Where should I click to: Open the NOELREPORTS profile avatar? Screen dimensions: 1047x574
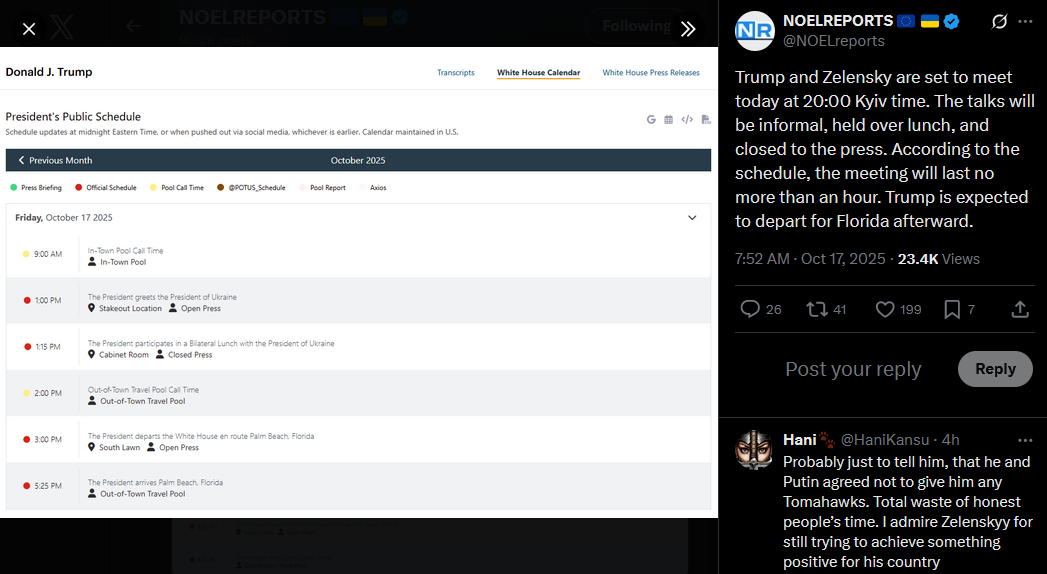[755, 31]
